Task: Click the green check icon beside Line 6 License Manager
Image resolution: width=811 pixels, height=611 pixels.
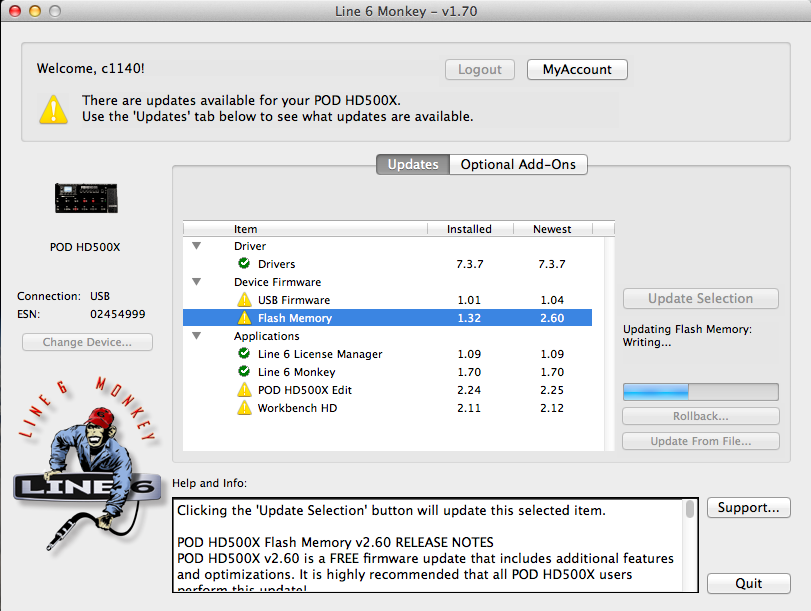Action: tap(244, 353)
